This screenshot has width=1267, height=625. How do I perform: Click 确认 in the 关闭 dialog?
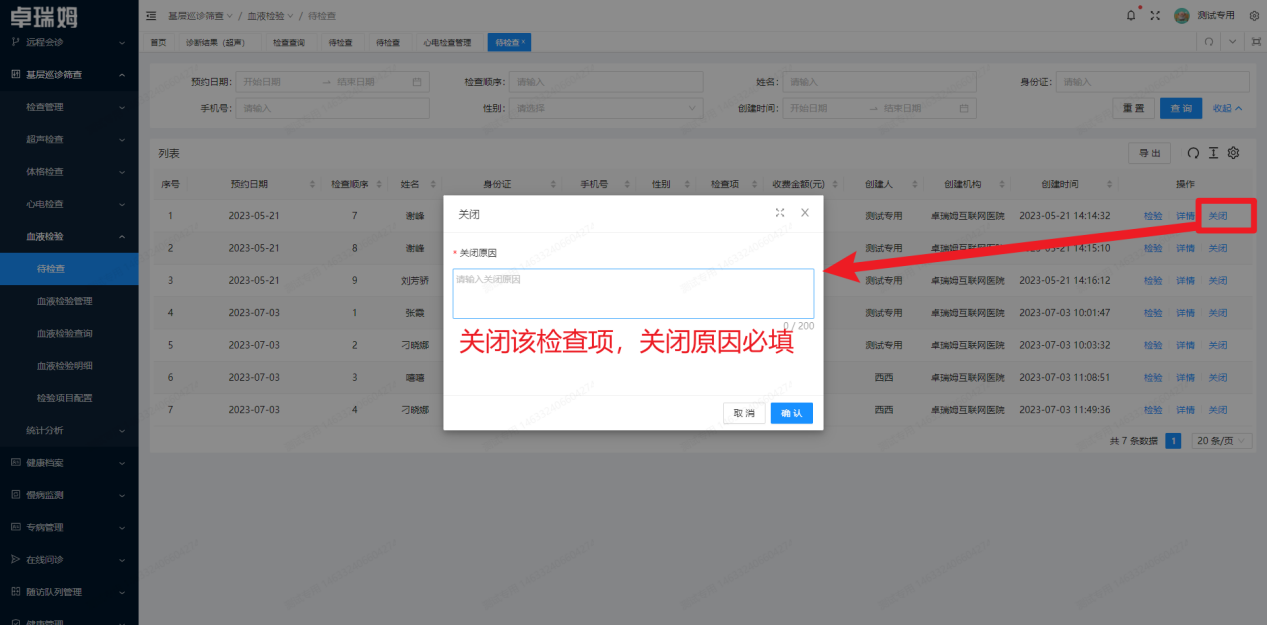coord(792,413)
